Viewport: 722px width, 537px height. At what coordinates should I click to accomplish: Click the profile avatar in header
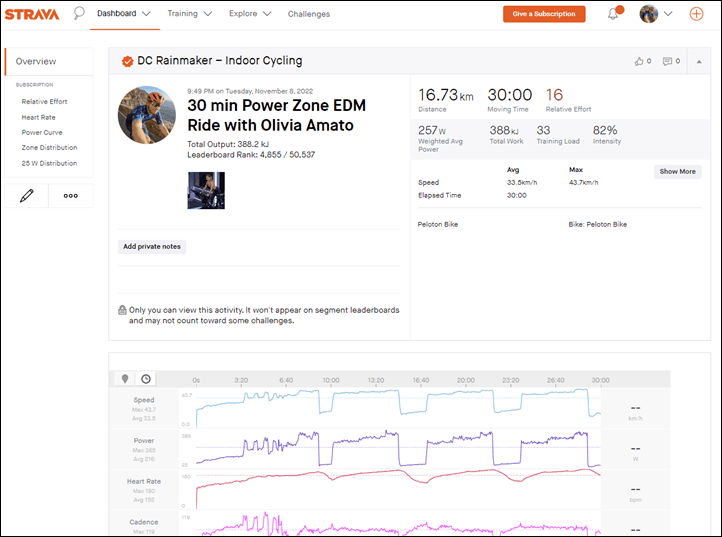point(649,14)
